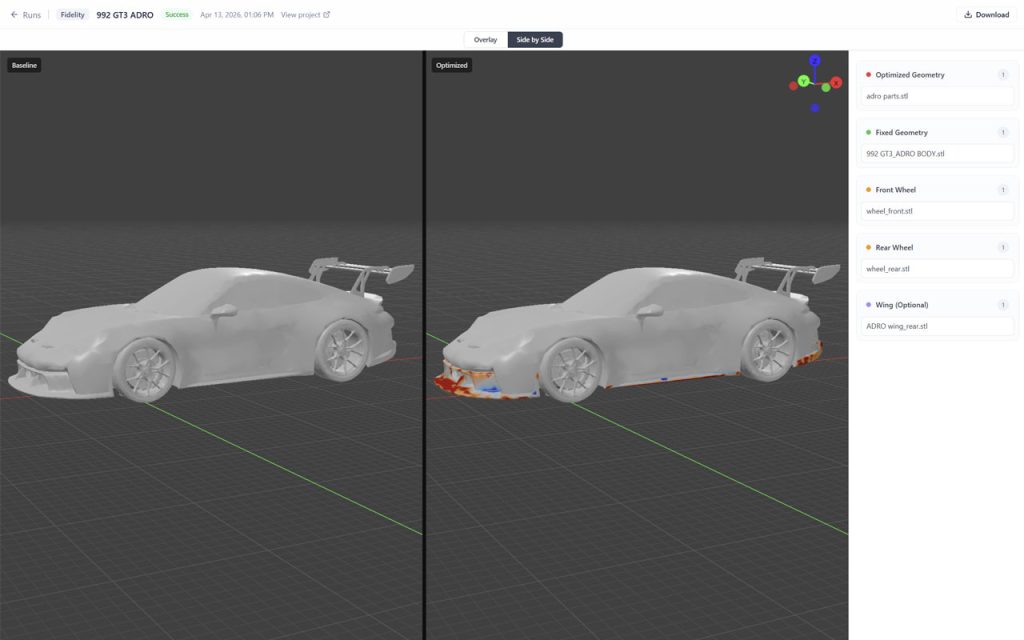1024x640 pixels.
Task: Select the wheel_rear.stl file entry
Action: click(x=937, y=268)
